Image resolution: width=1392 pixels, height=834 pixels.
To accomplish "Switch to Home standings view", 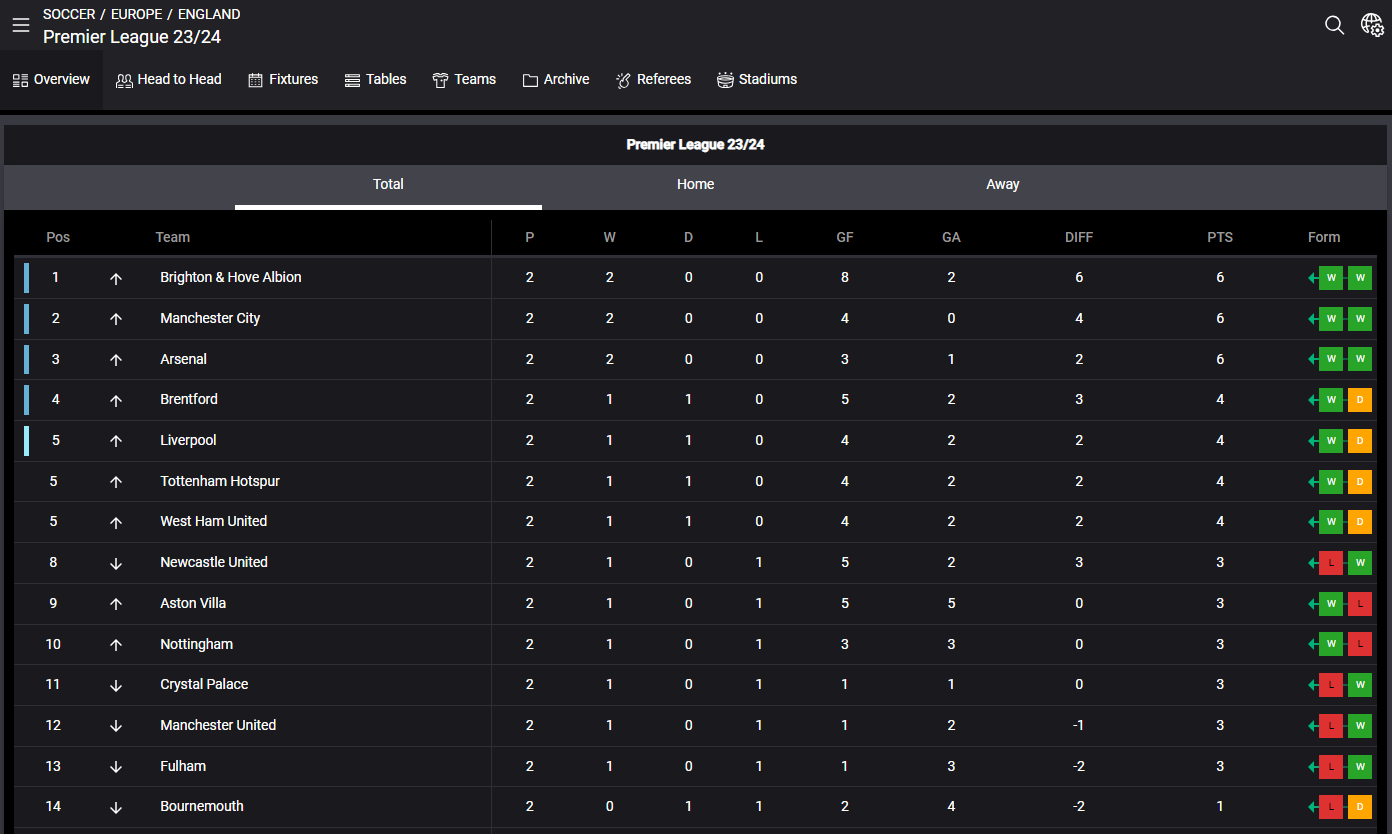I will [695, 185].
